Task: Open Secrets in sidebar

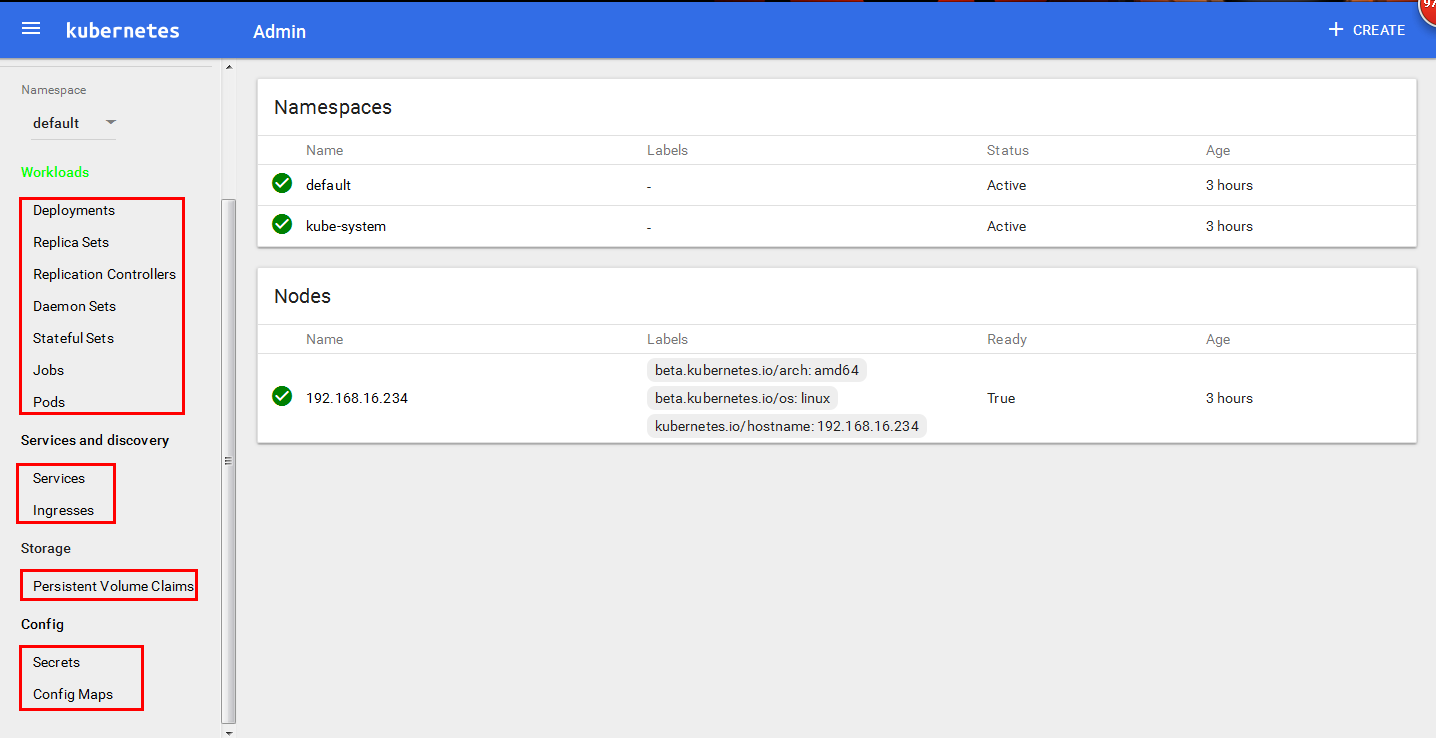Action: coord(56,662)
